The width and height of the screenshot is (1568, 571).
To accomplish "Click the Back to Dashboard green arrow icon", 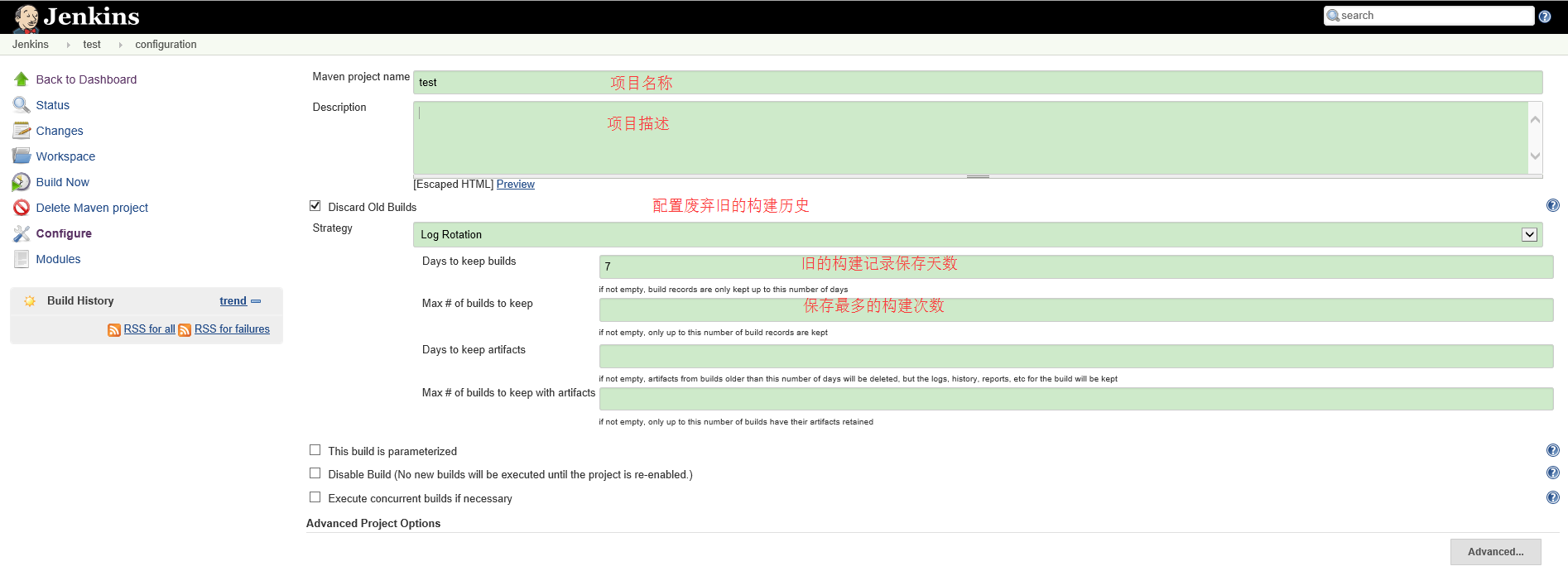I will pyautogui.click(x=22, y=79).
